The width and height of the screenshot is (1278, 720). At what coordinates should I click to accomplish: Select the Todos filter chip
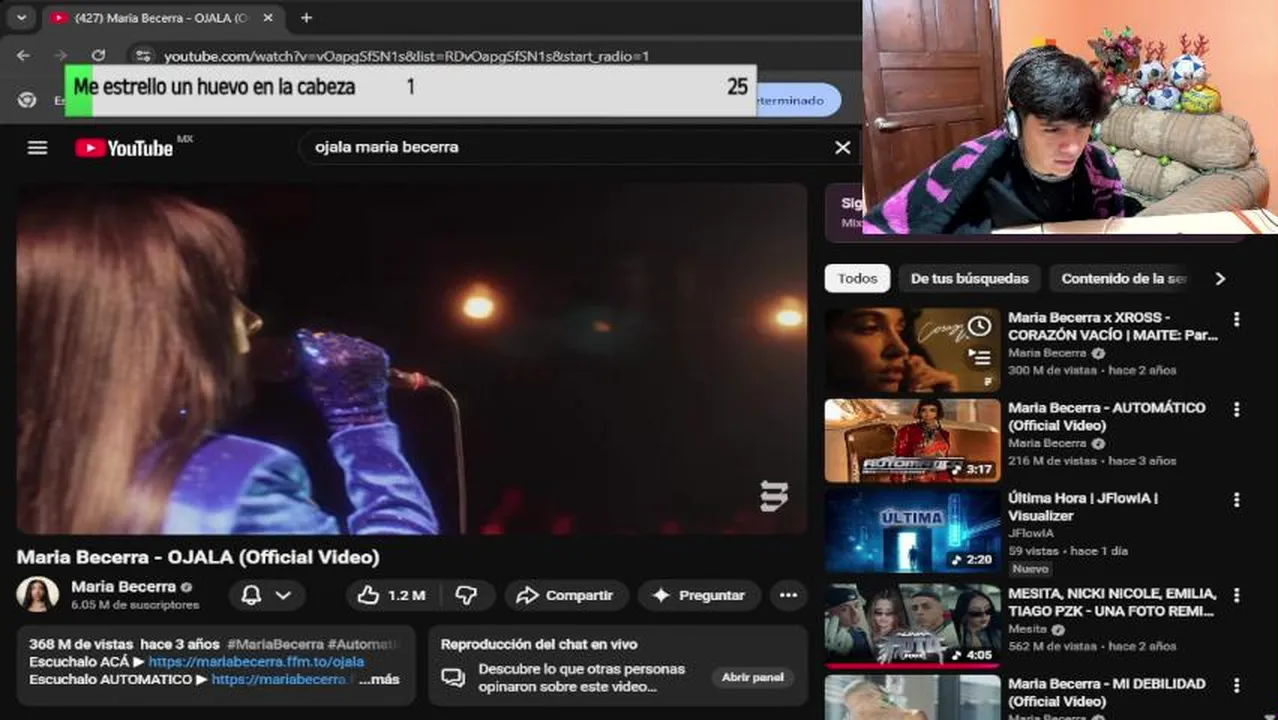click(857, 278)
